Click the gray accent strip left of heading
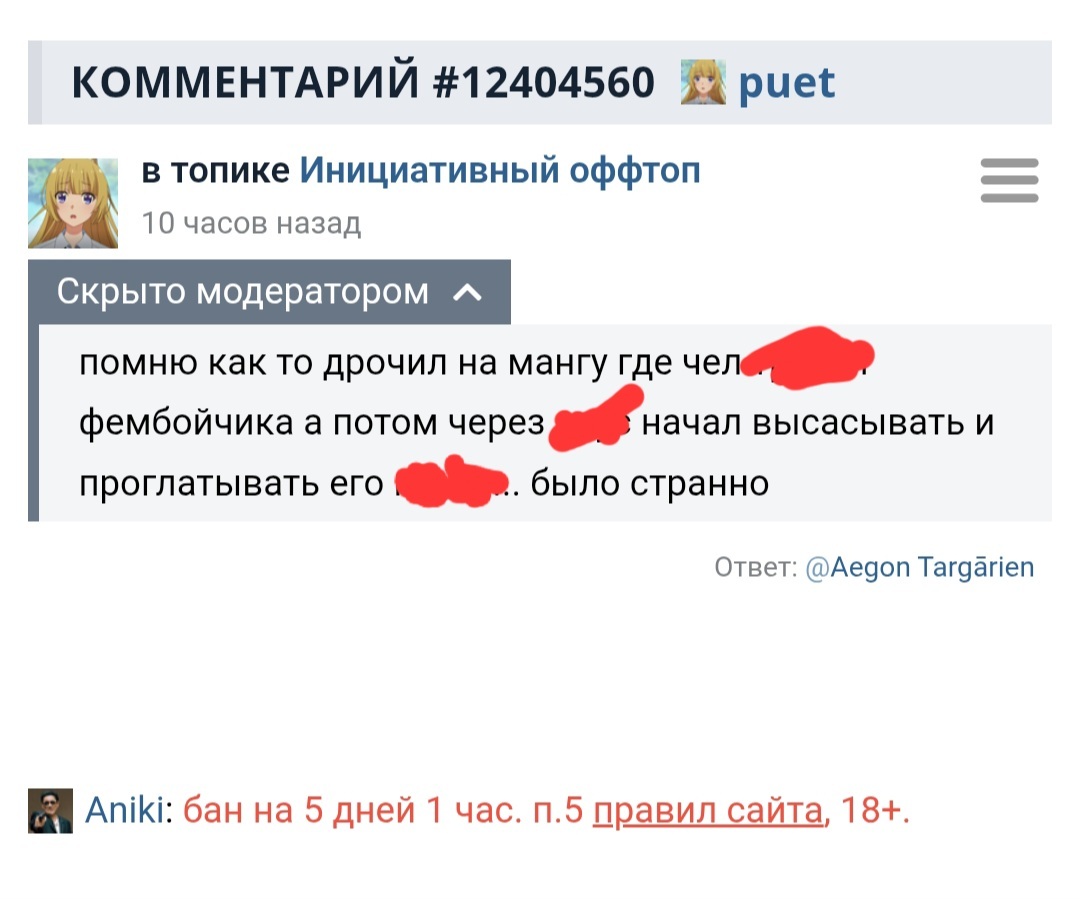 point(34,82)
